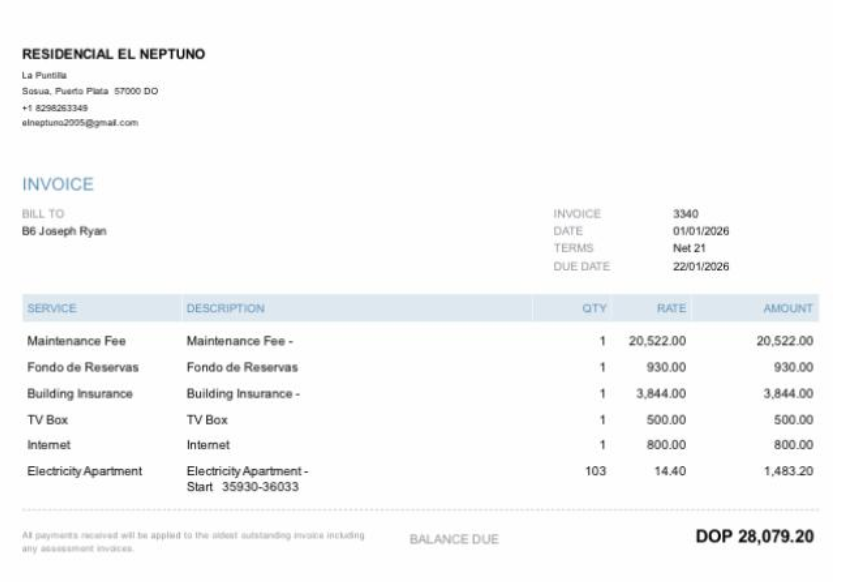Click the blue INVOICE heading
Image resolution: width=842 pixels, height=582 pixels.
click(57, 185)
